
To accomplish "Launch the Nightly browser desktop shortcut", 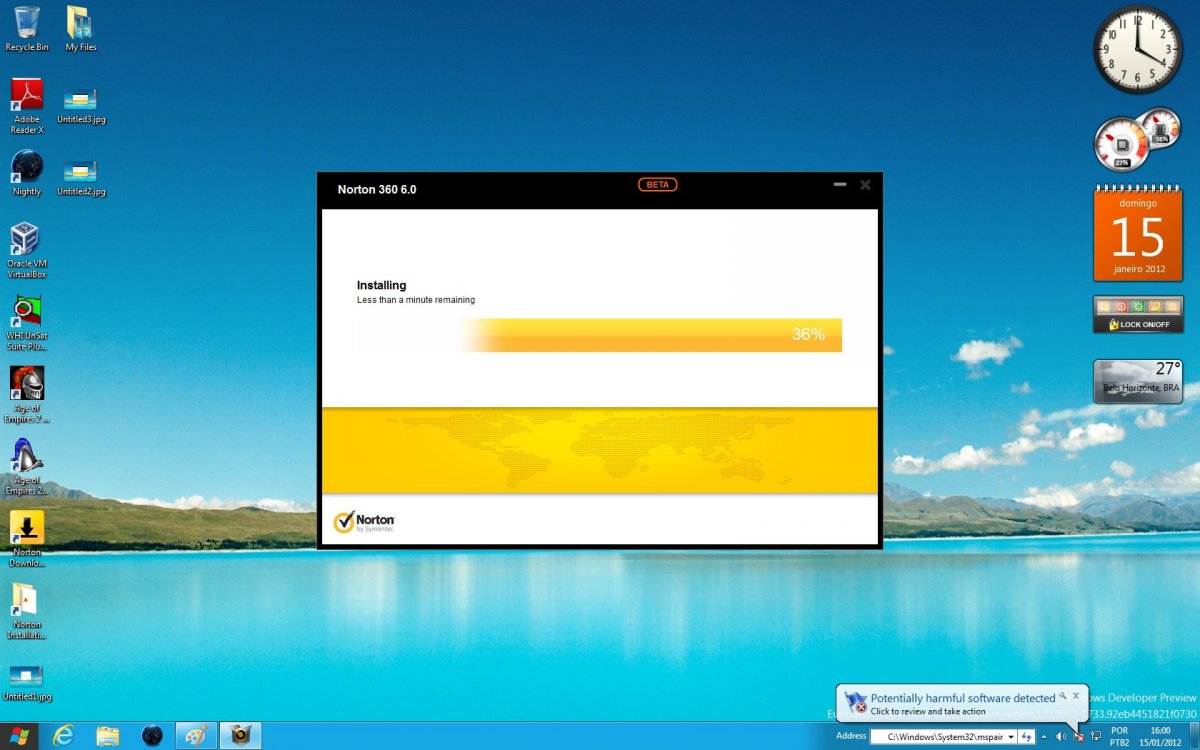I will [x=27, y=174].
